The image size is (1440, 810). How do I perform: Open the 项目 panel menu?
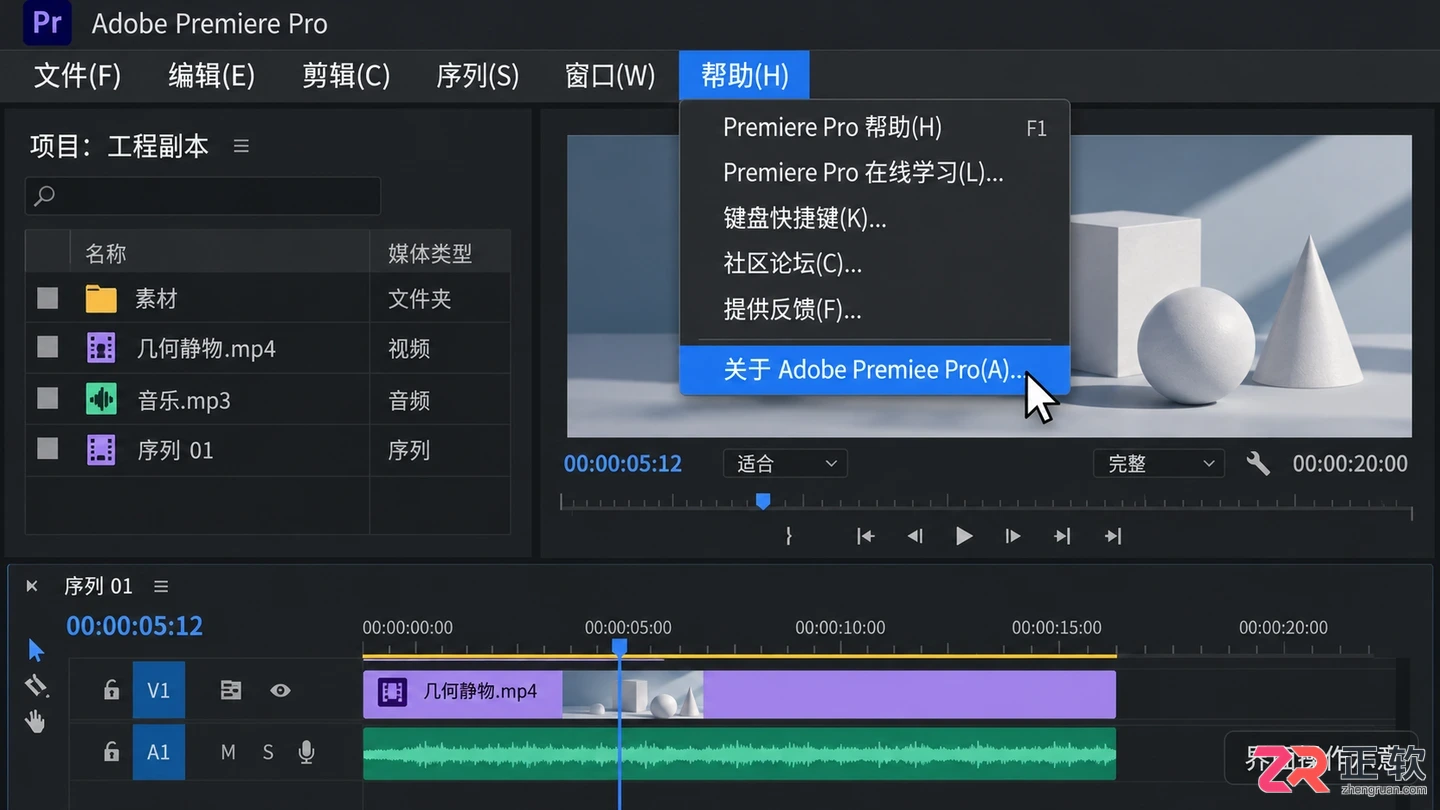tap(241, 146)
